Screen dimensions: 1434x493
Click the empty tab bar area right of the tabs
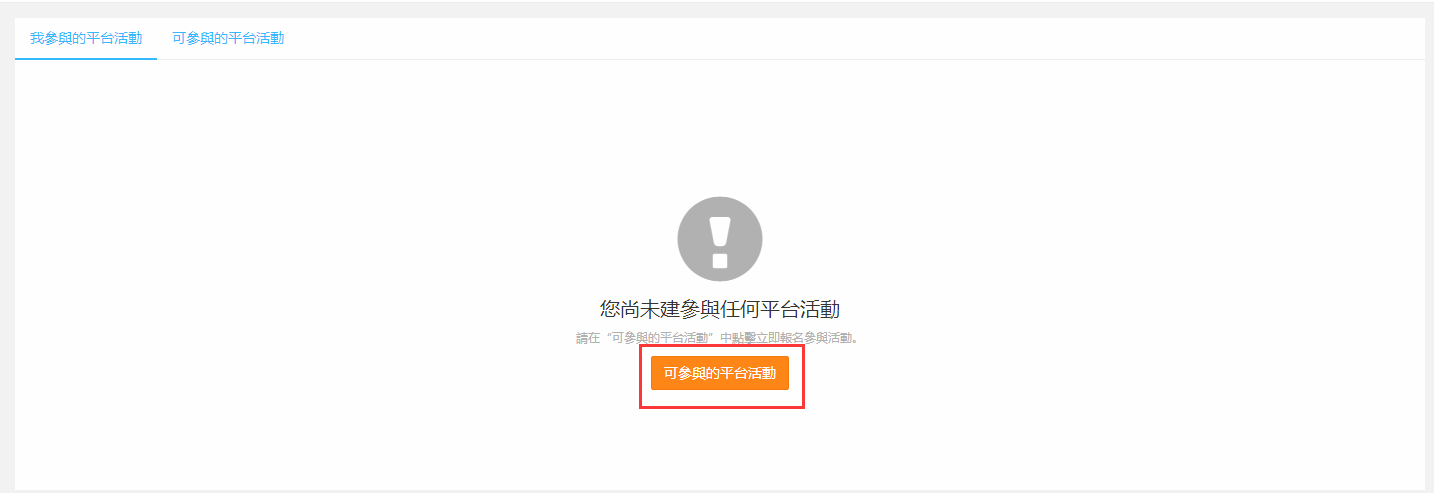point(860,38)
